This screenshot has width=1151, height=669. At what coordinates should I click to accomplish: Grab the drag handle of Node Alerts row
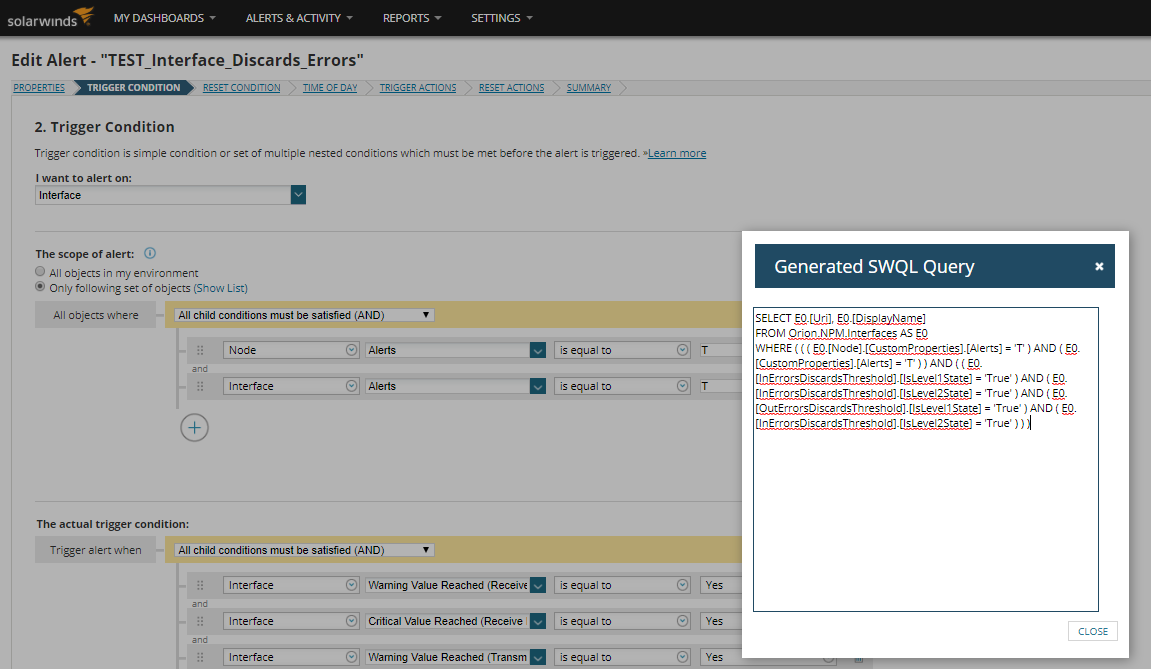click(x=200, y=350)
